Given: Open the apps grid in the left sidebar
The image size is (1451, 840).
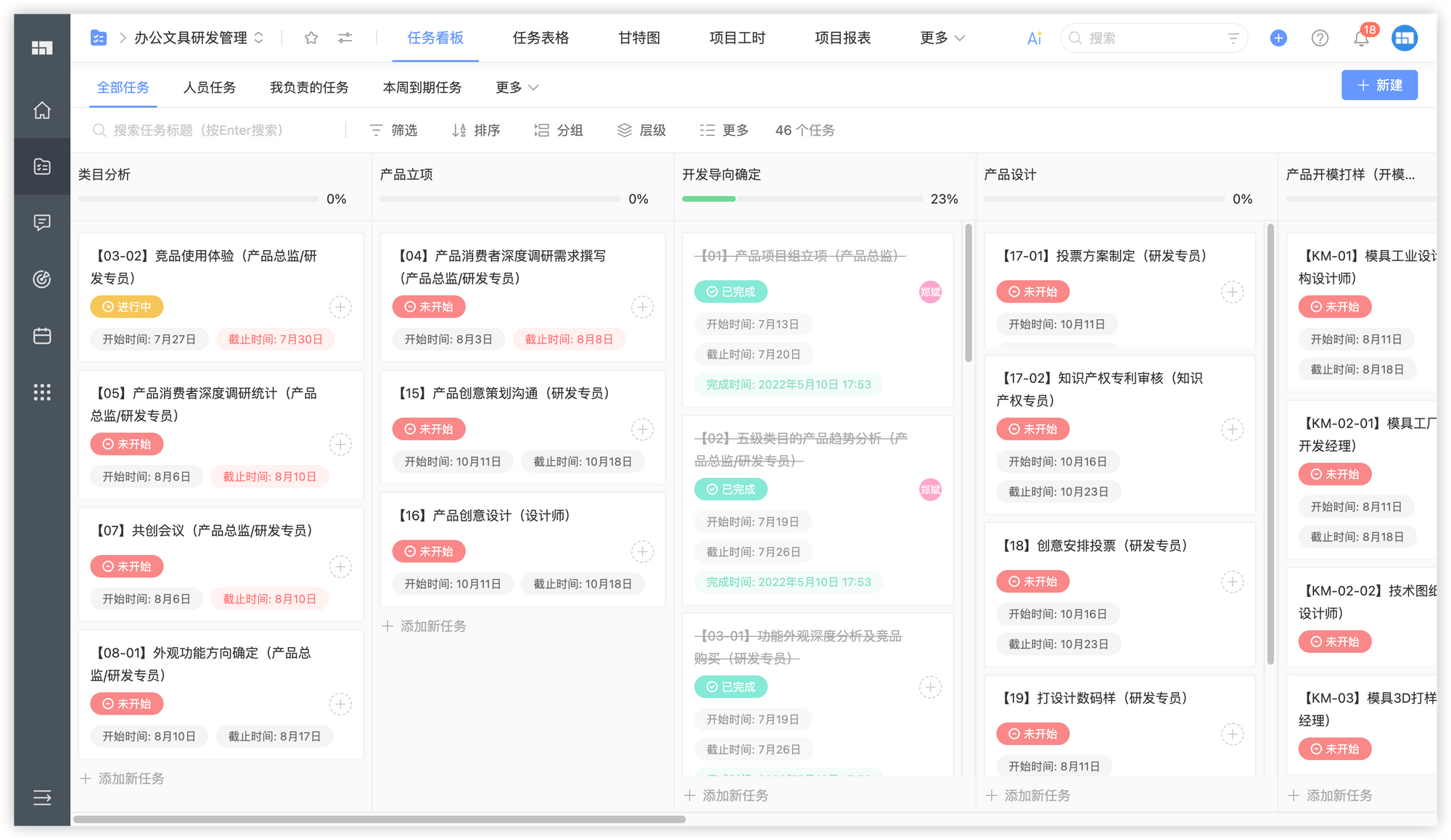Looking at the screenshot, I should pyautogui.click(x=41, y=392).
